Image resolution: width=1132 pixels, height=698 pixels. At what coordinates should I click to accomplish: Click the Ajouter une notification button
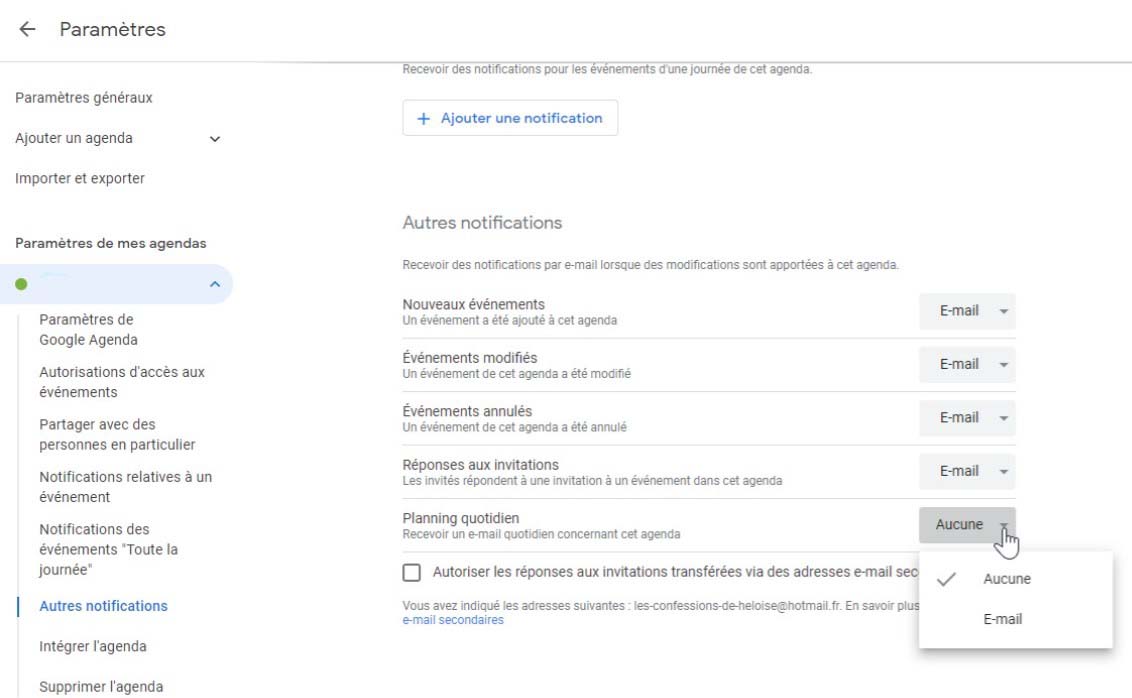(510, 118)
